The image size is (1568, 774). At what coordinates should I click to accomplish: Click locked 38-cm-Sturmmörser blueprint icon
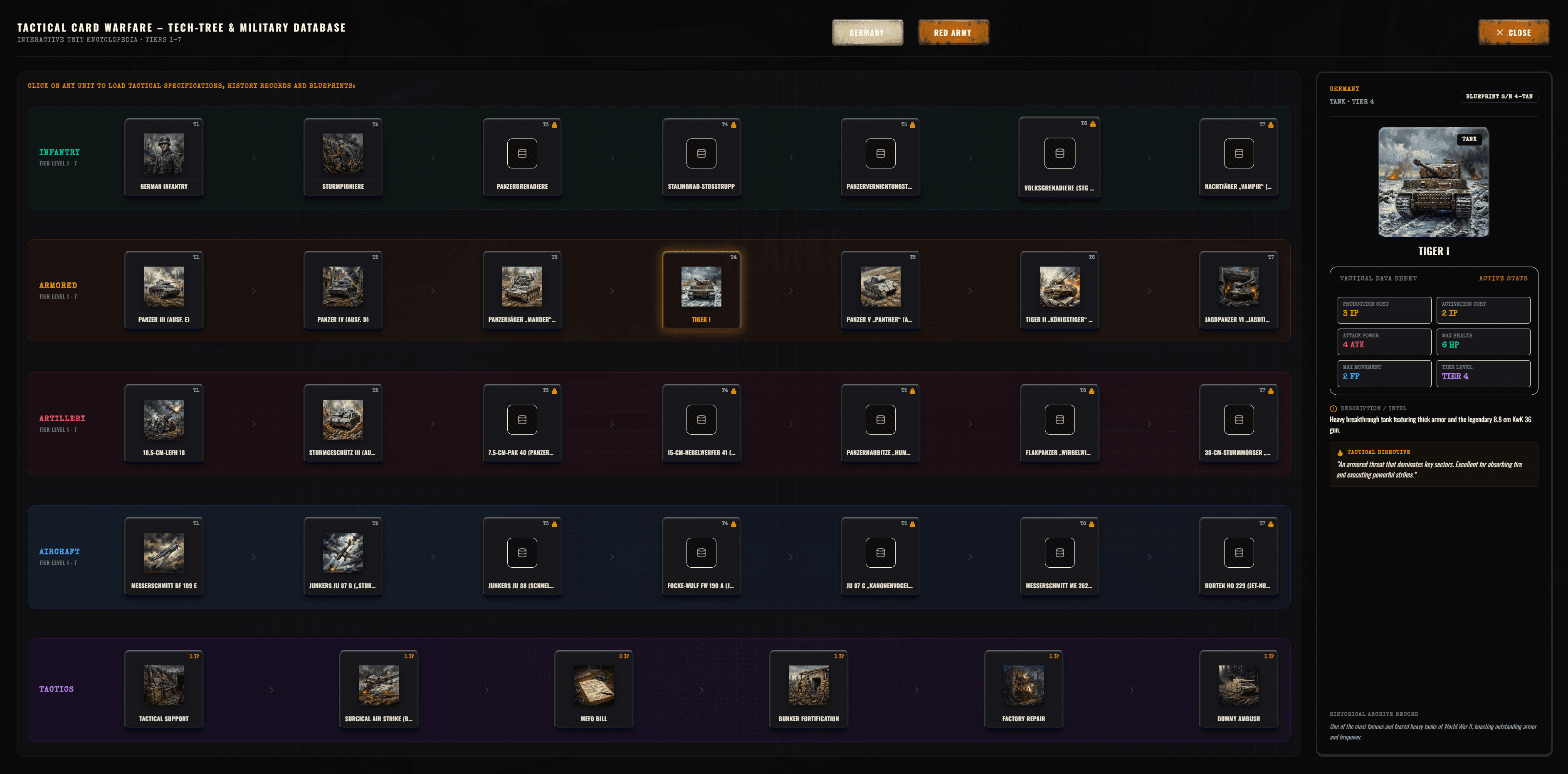[x=1239, y=420]
